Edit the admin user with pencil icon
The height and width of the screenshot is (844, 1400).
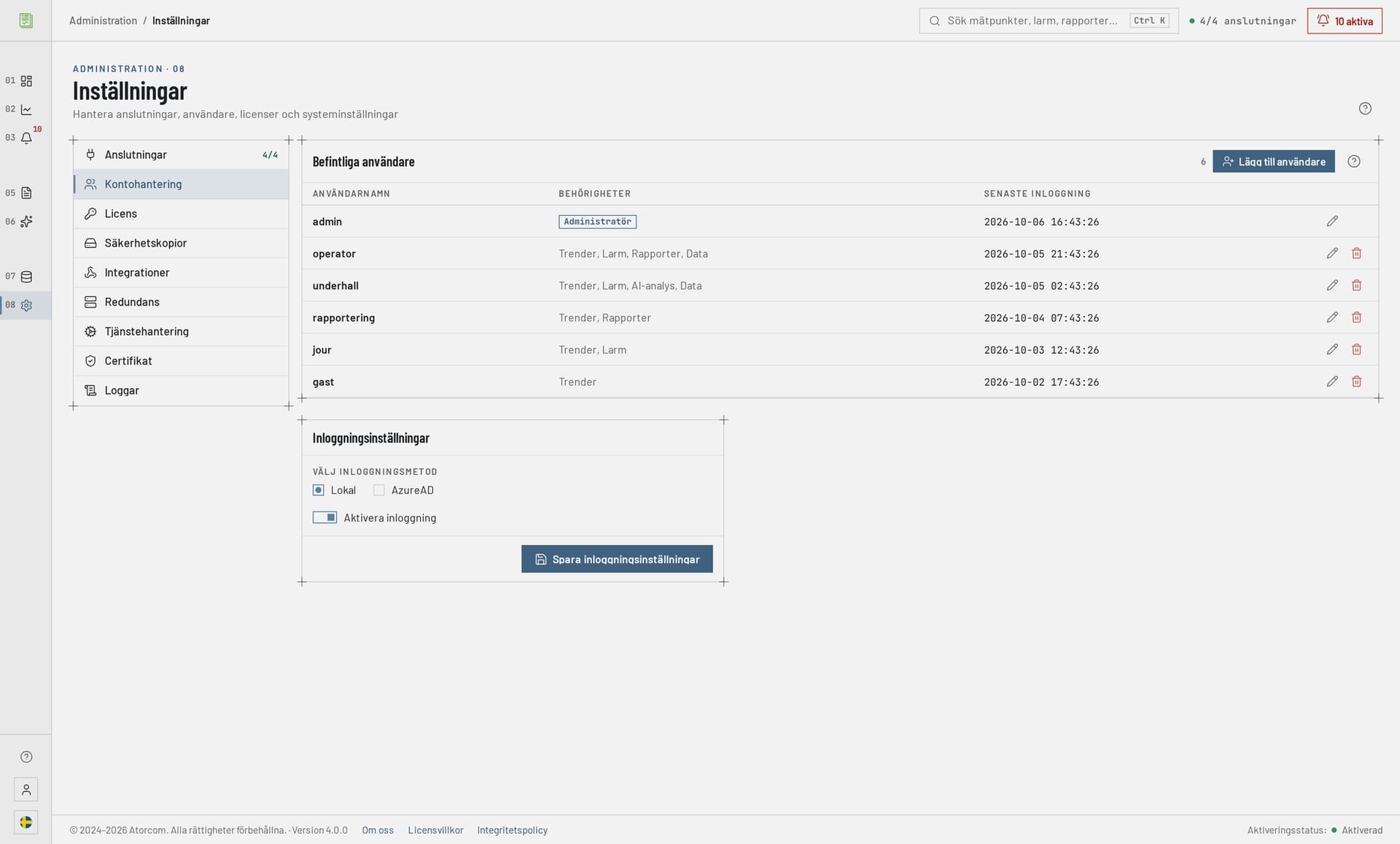1332,221
